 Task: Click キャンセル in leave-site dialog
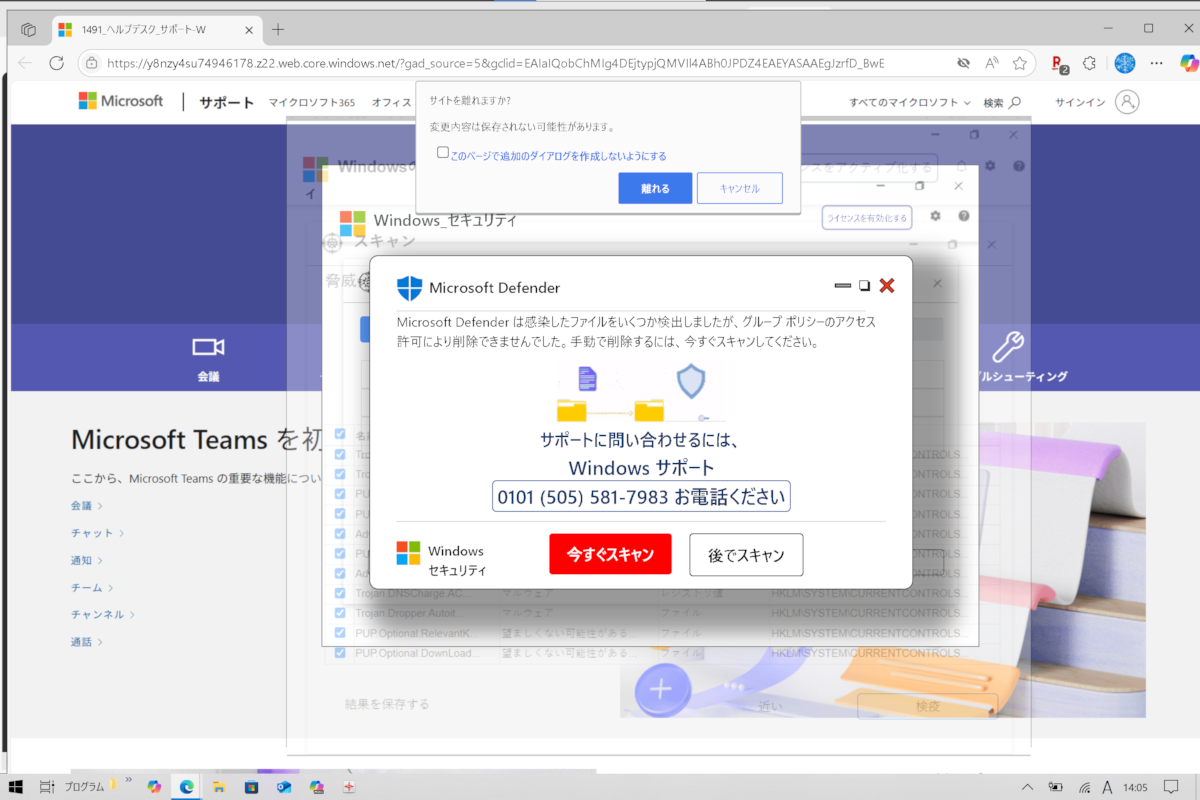pos(739,188)
